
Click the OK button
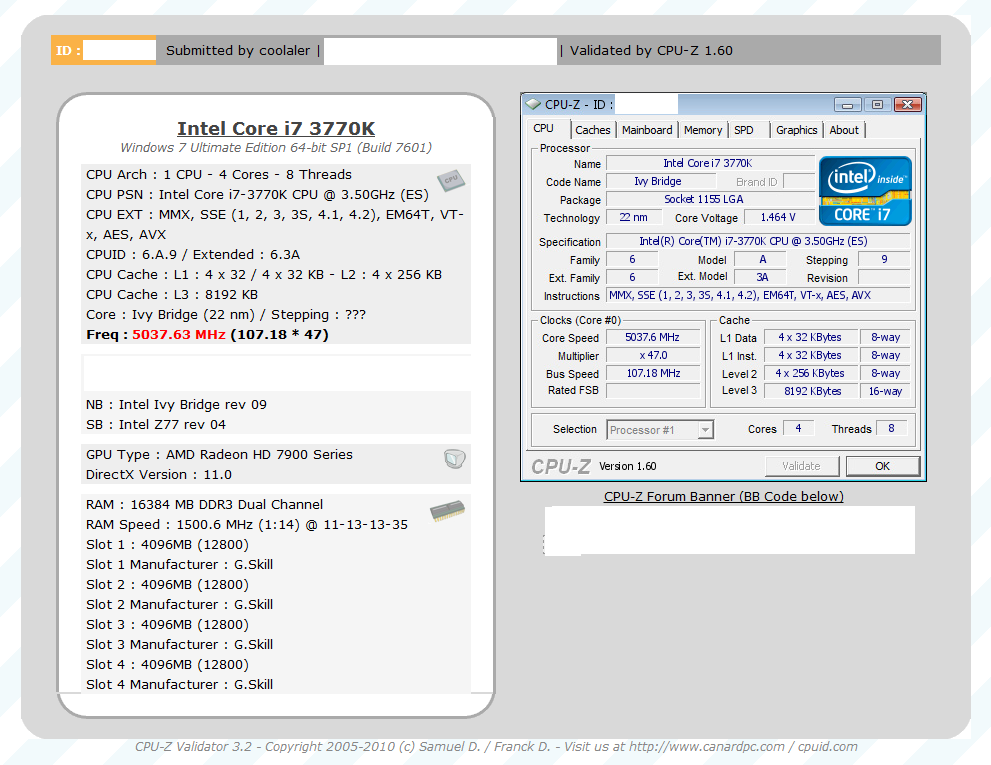tap(882, 466)
